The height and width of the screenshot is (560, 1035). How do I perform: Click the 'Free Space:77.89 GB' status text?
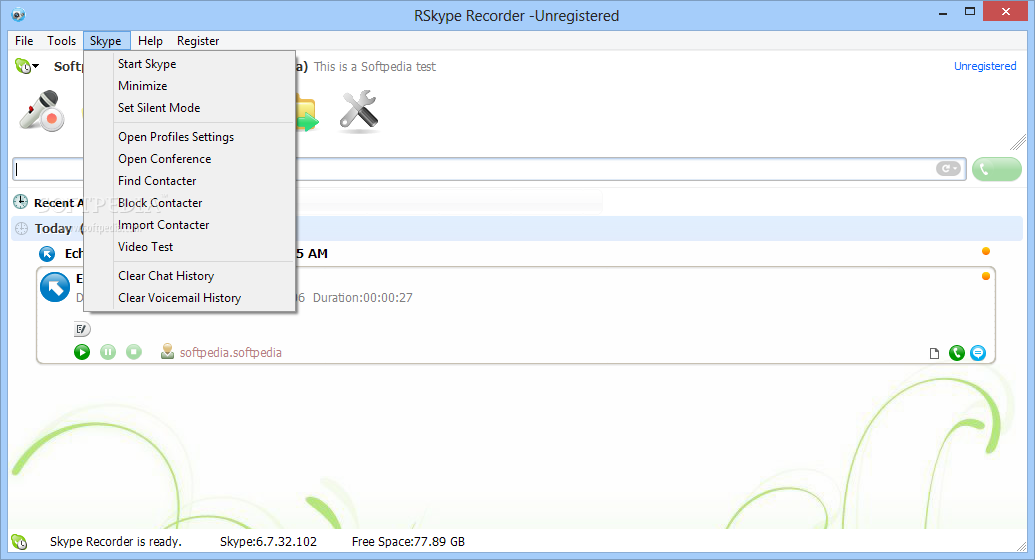[408, 542]
